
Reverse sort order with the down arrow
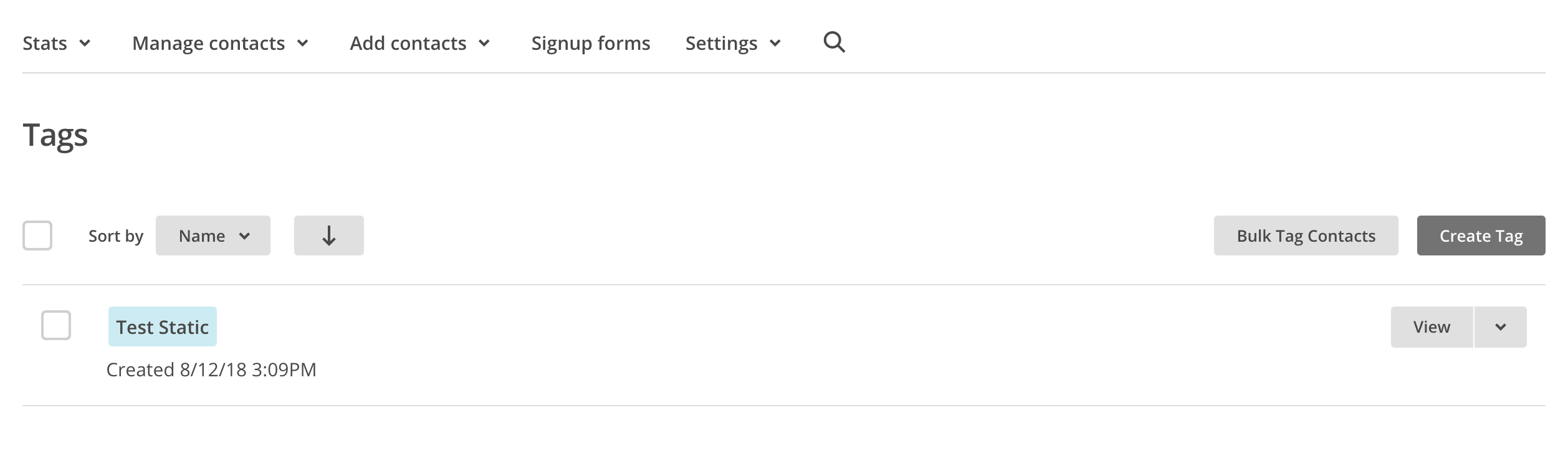click(328, 235)
